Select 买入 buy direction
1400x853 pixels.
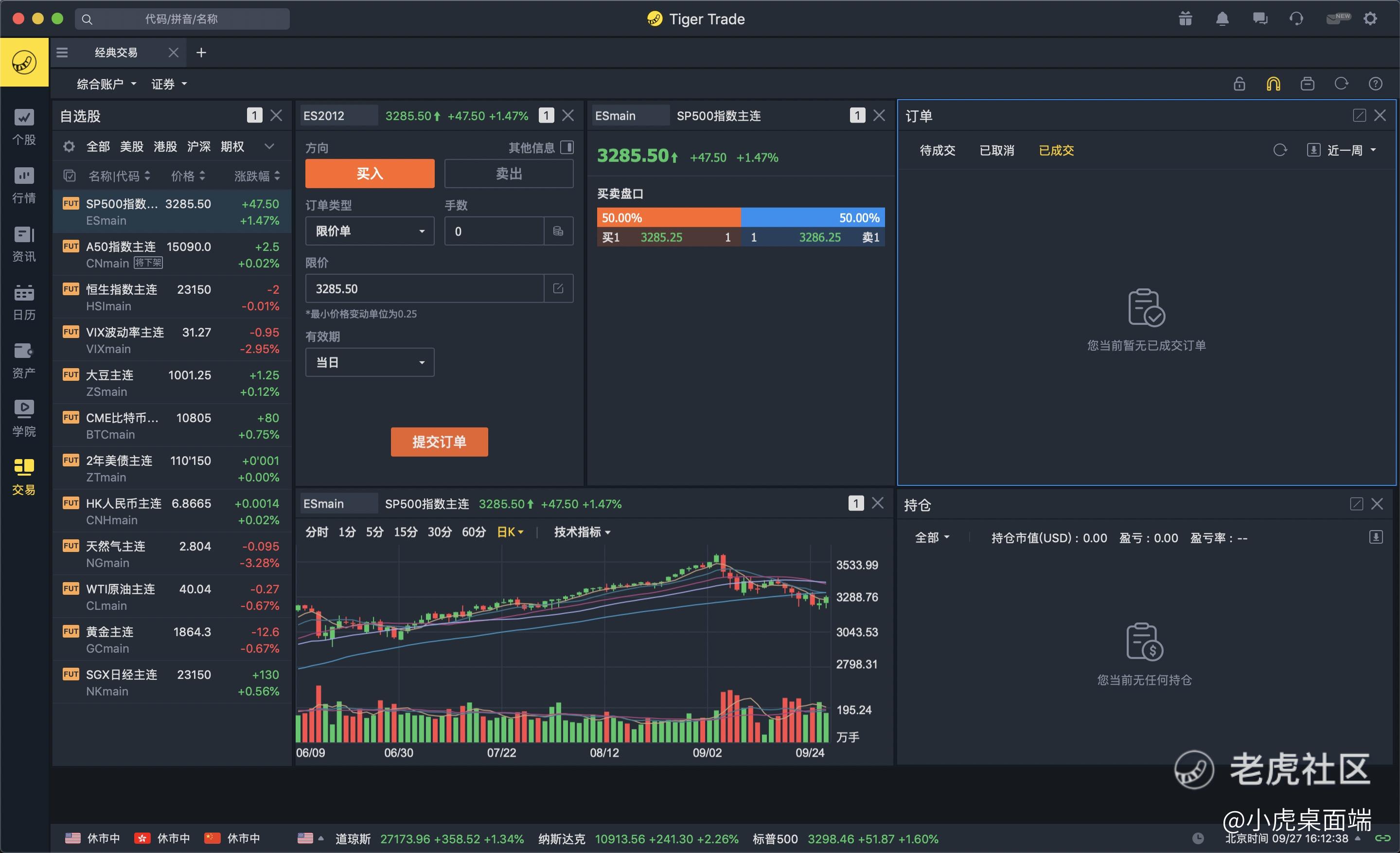tap(370, 174)
